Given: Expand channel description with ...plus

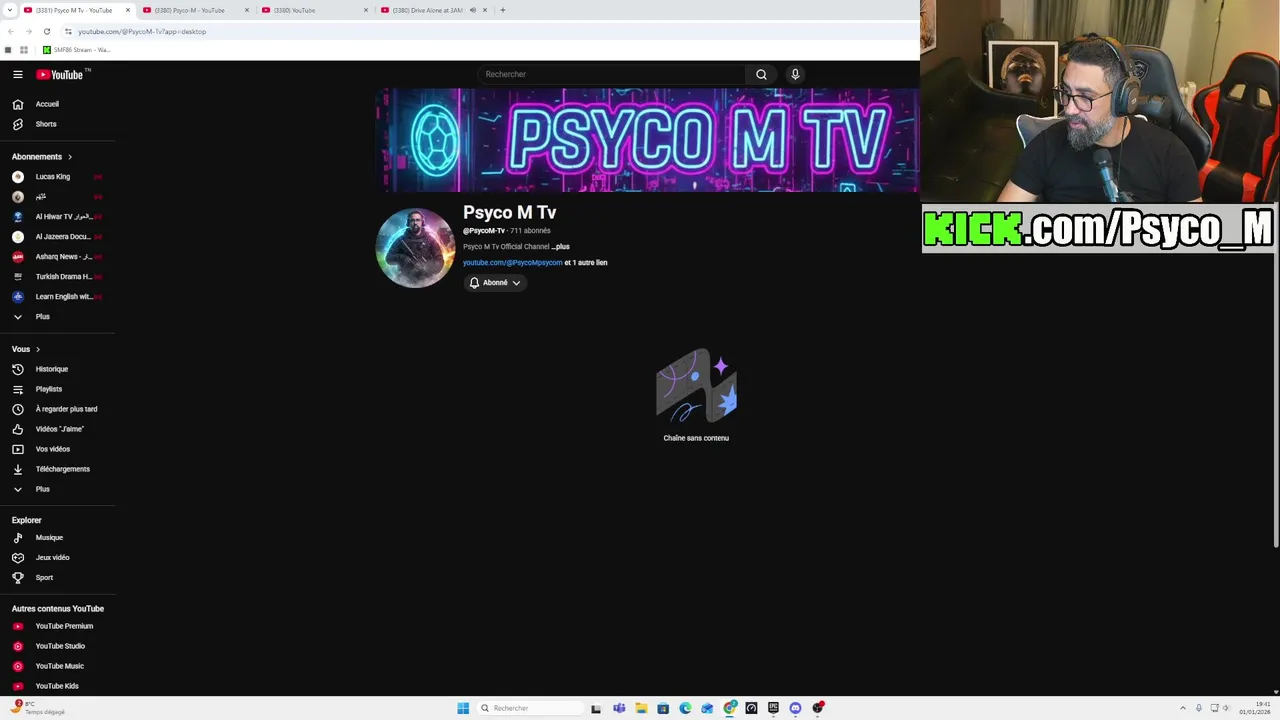Looking at the screenshot, I should pos(560,247).
